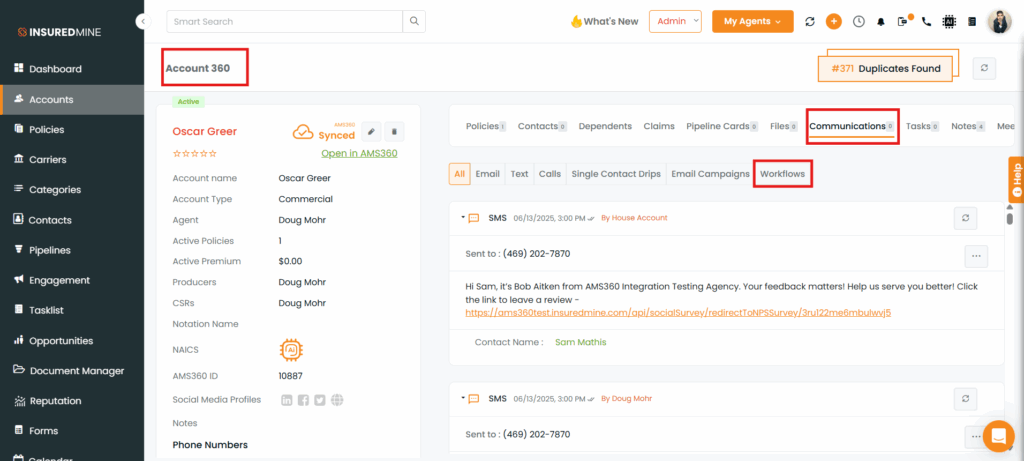Open the user profile avatar
This screenshot has height=461, width=1024.
999,22
